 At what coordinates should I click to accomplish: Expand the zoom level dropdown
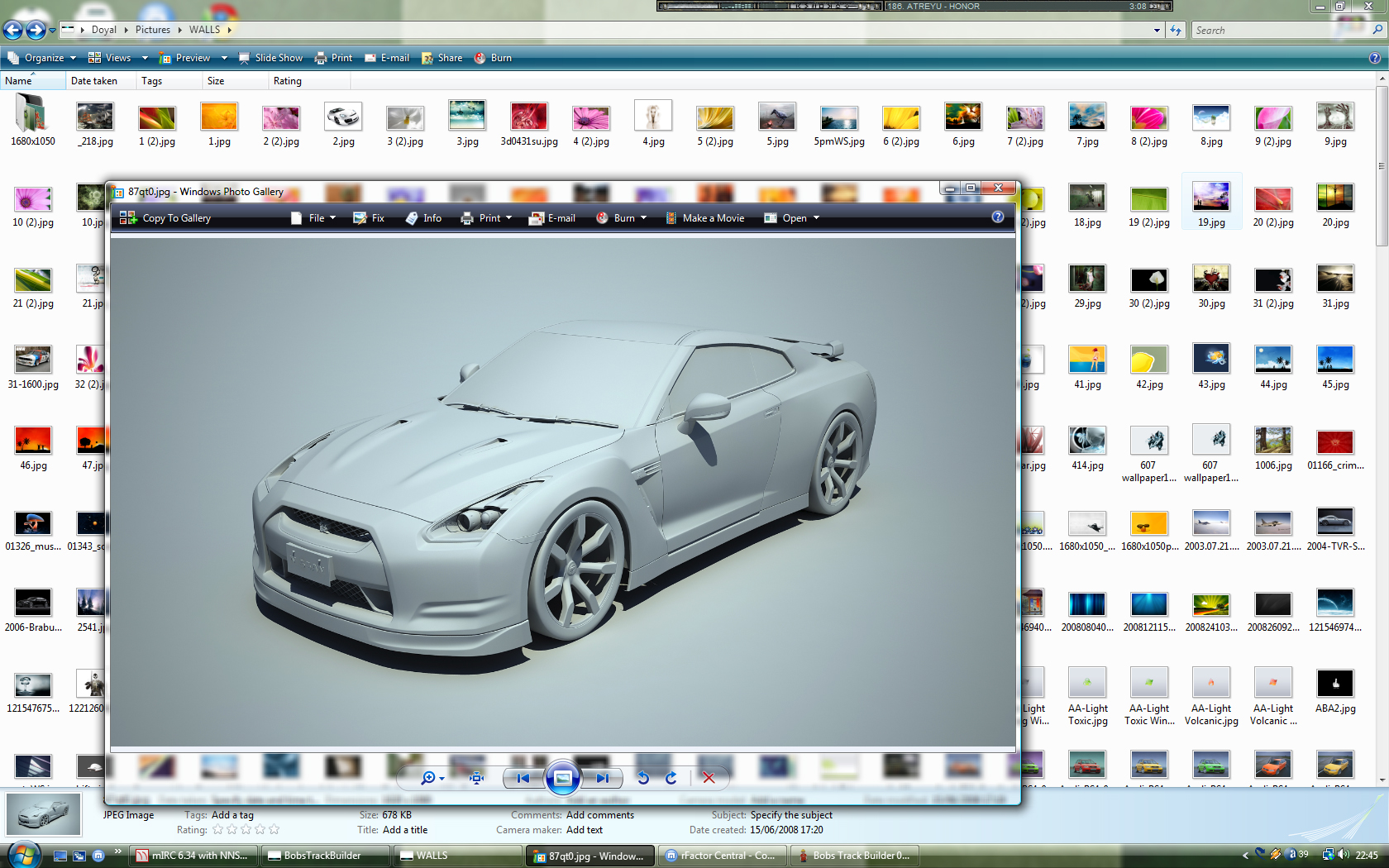tap(442, 779)
